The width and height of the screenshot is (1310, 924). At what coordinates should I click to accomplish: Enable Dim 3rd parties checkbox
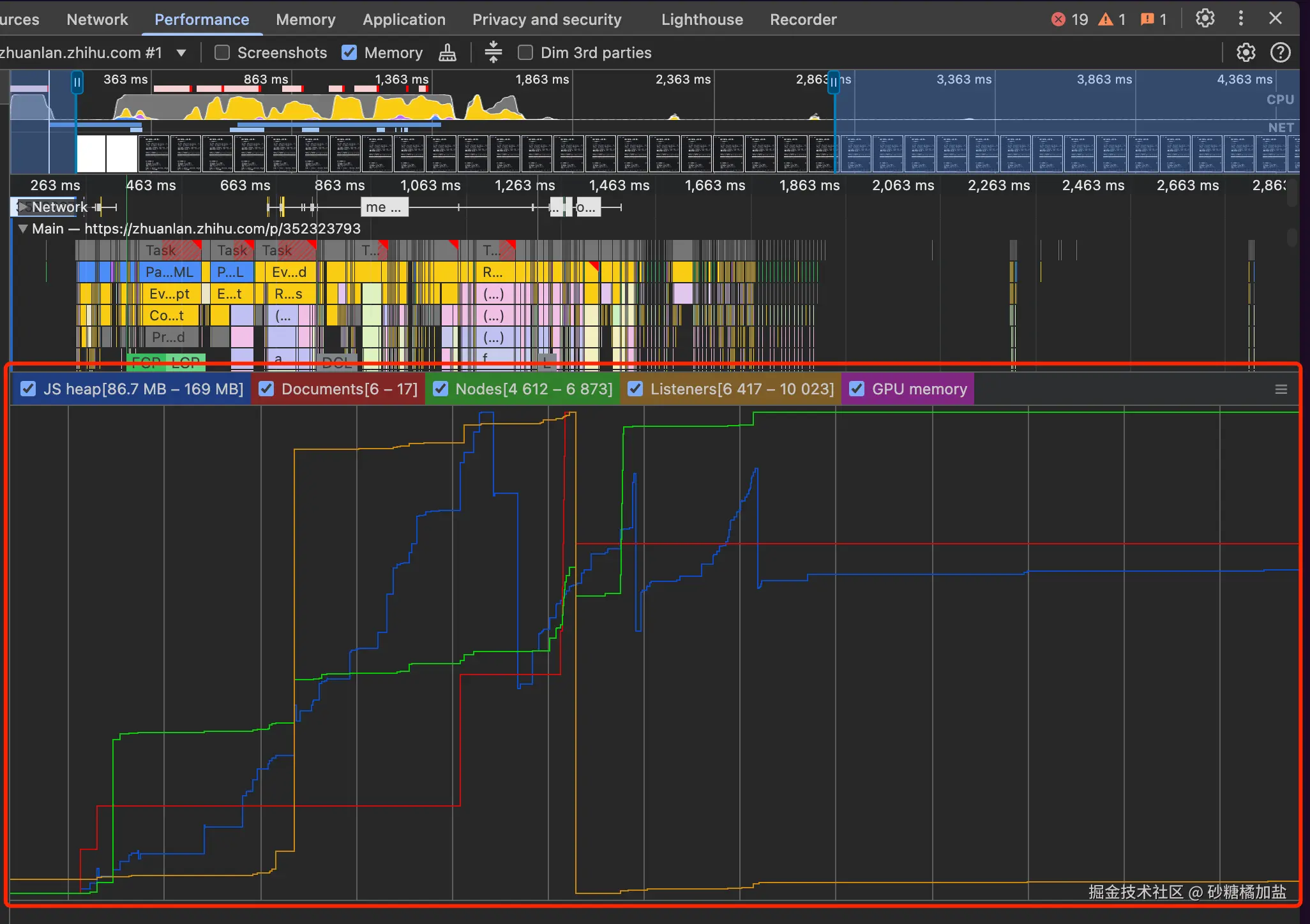coord(525,52)
